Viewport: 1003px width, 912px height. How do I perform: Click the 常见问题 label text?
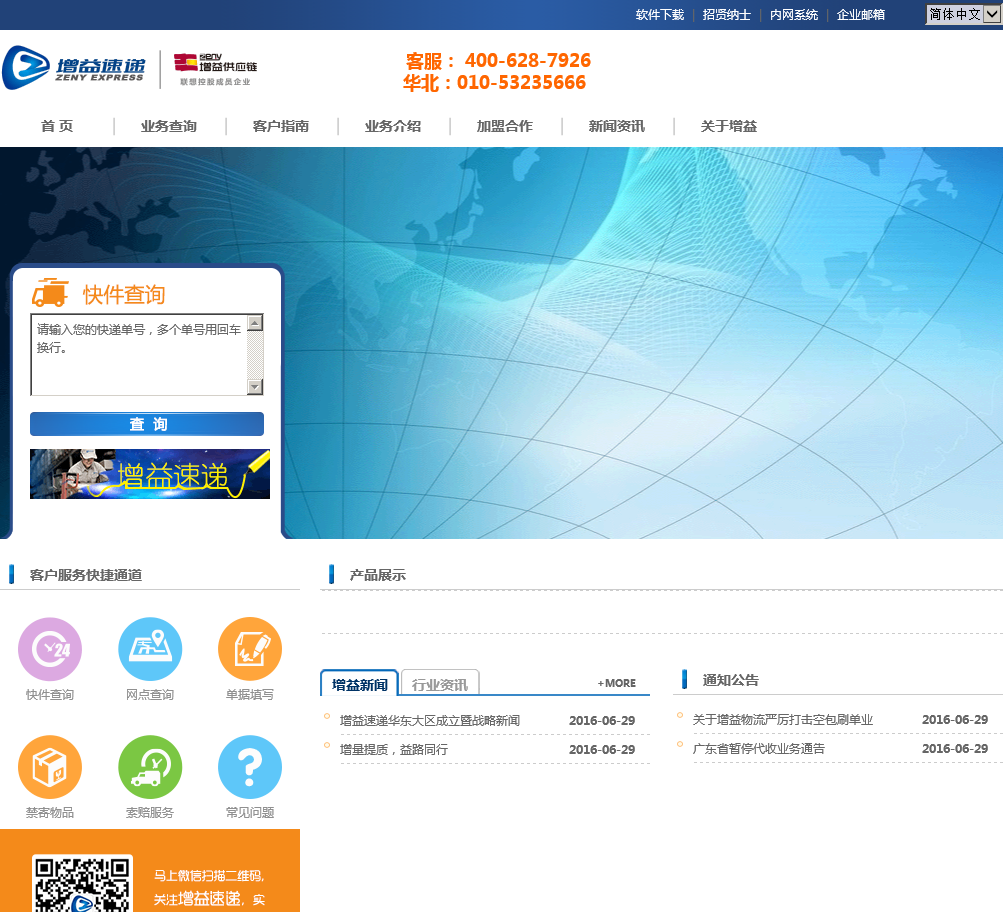[250, 812]
